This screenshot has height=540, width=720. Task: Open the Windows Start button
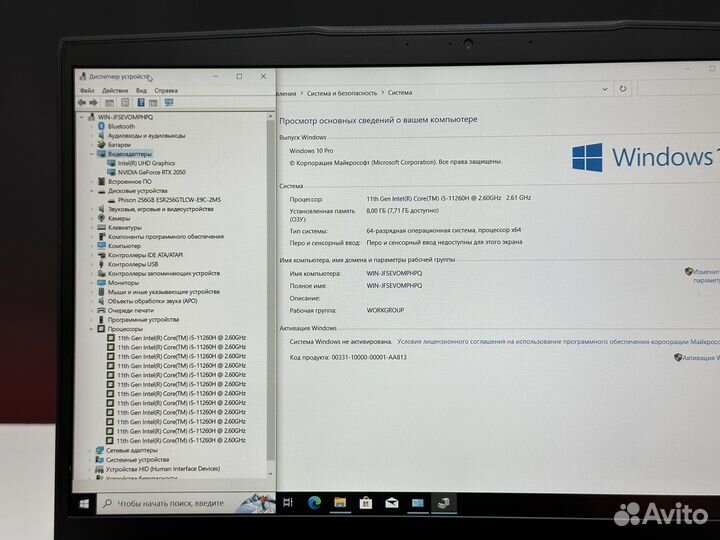[84, 504]
